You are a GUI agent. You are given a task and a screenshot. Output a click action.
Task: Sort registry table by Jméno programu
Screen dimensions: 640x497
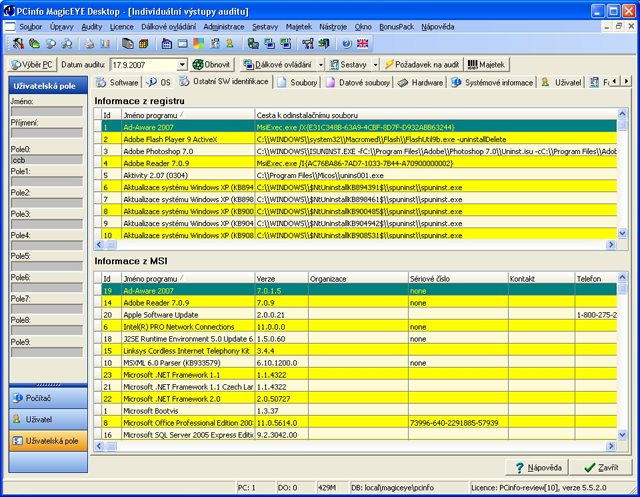pos(188,115)
